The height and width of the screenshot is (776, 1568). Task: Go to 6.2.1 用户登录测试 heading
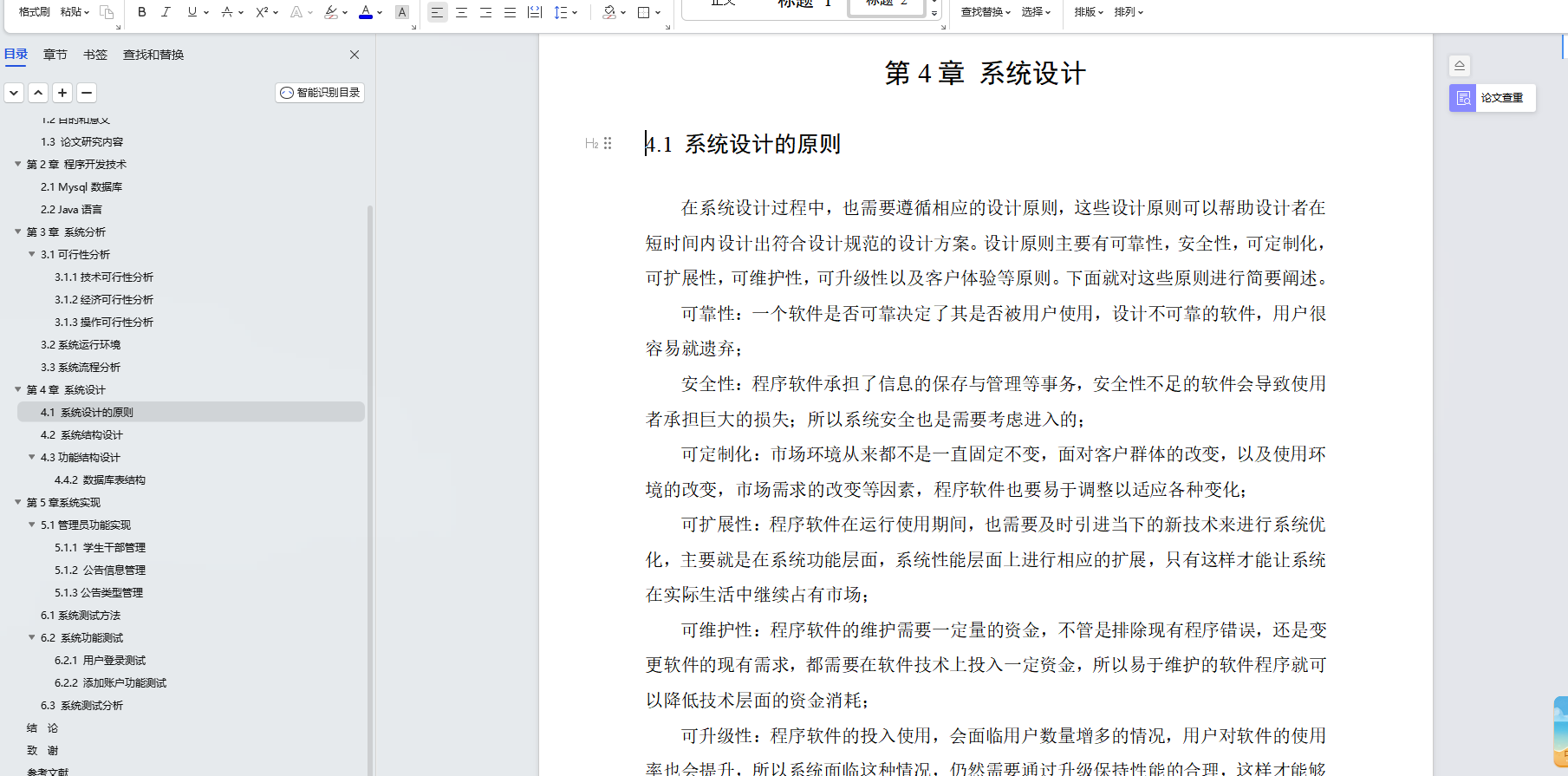tap(100, 660)
